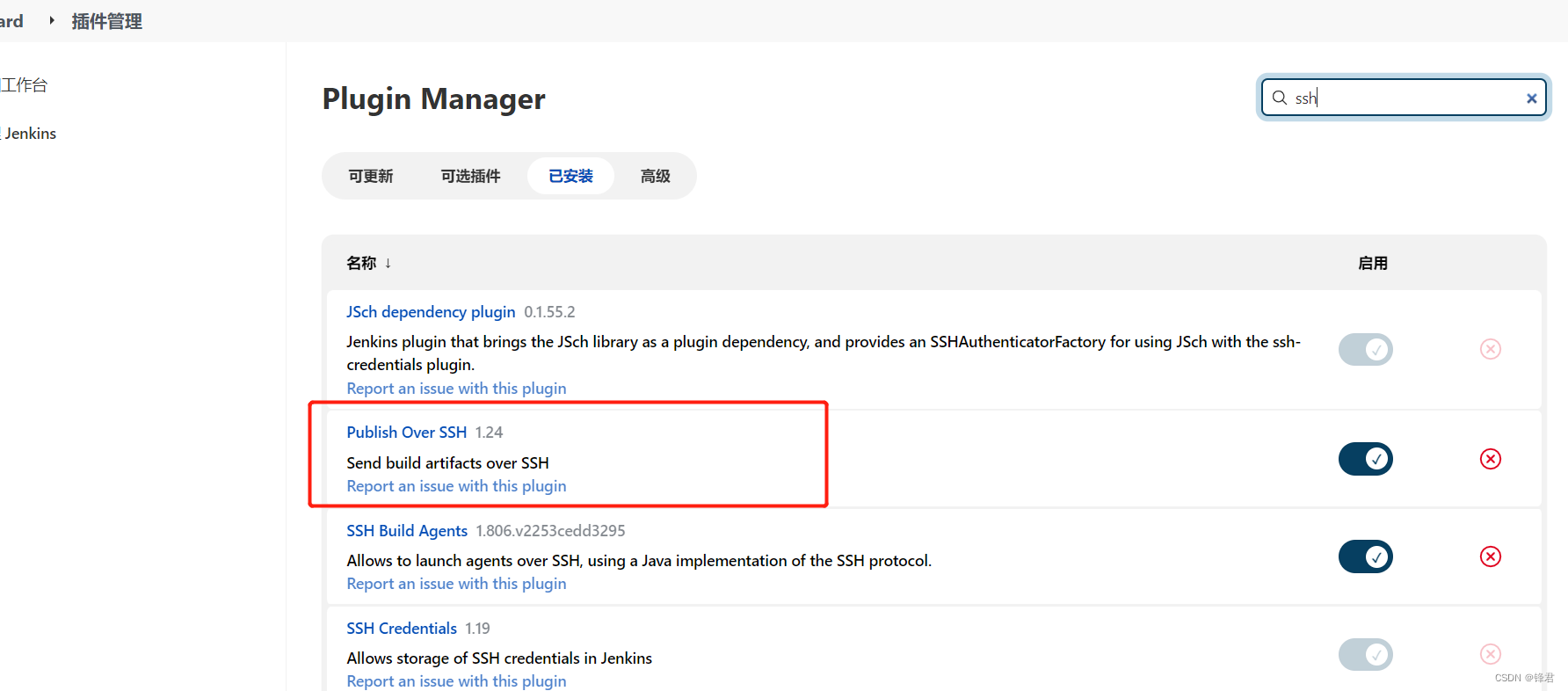This screenshot has height=691, width=1568.
Task: Expand breadcrumb arrow before 插件管理
Action: click(52, 20)
